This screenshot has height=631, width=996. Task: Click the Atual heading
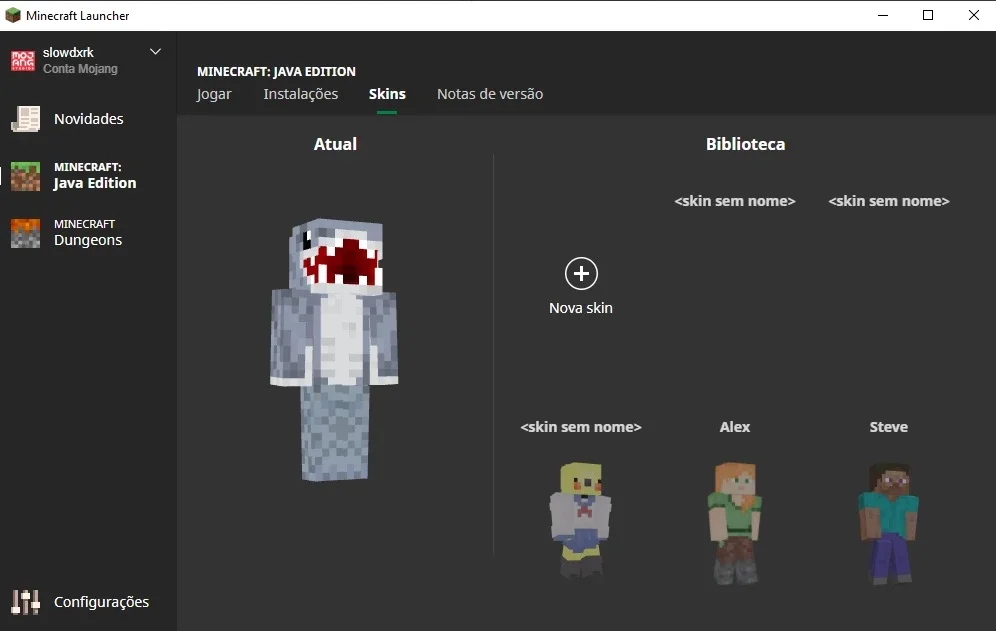coord(335,144)
